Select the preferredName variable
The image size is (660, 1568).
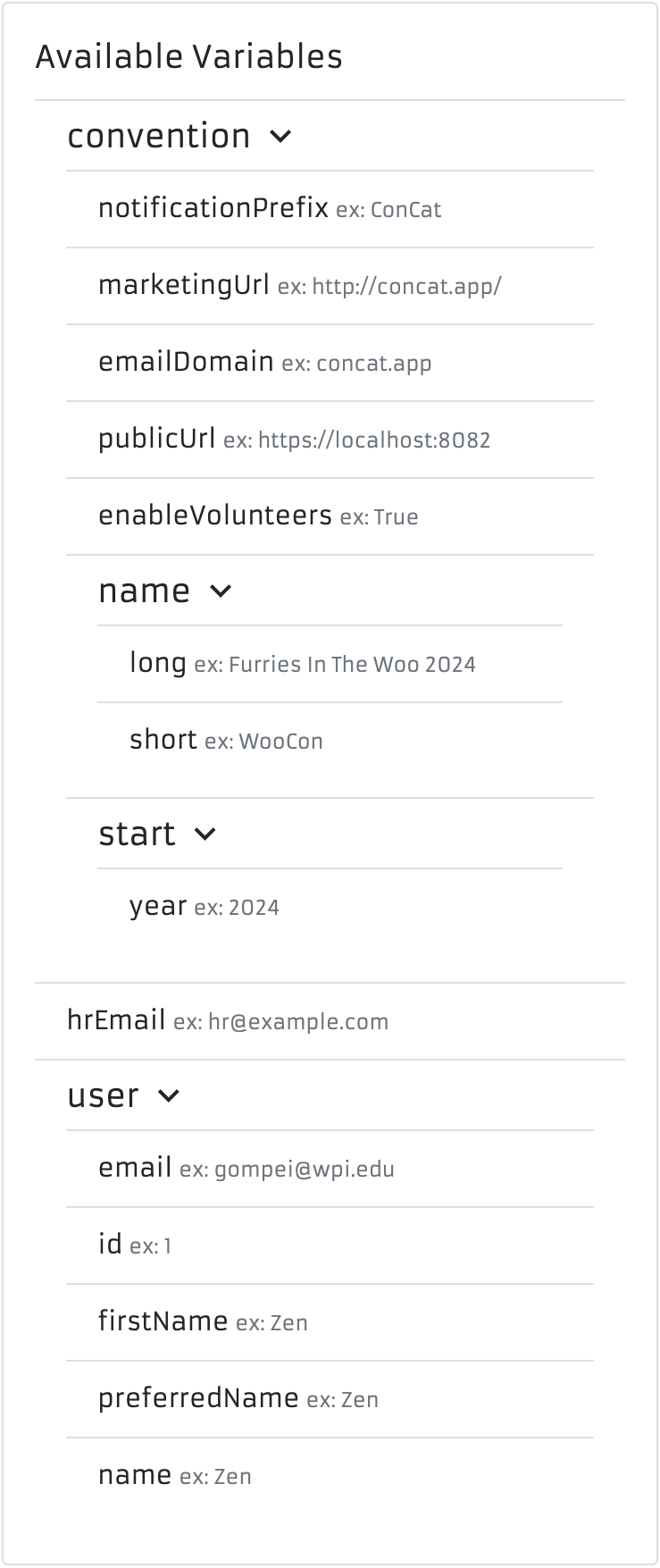tap(198, 1399)
